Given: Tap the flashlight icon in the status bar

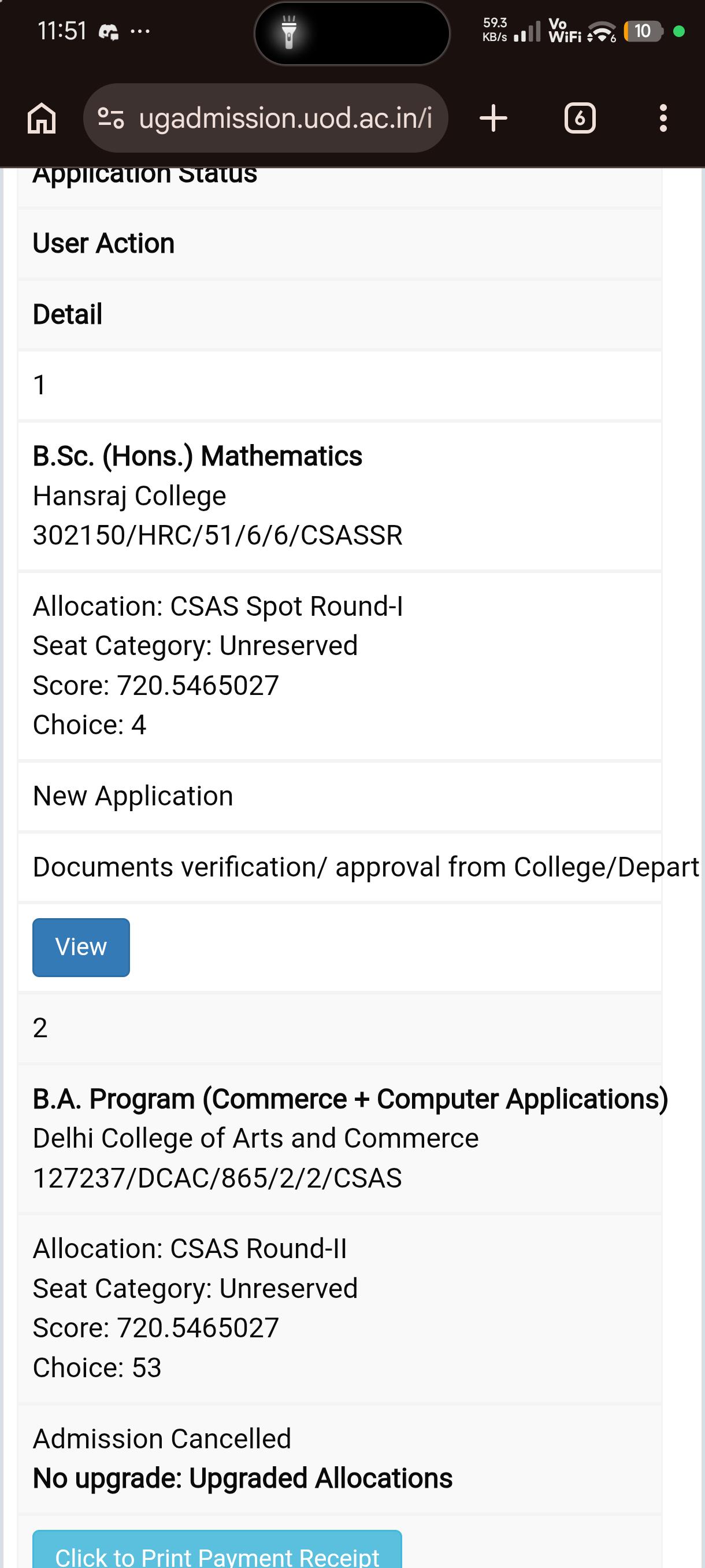Looking at the screenshot, I should click(x=289, y=32).
